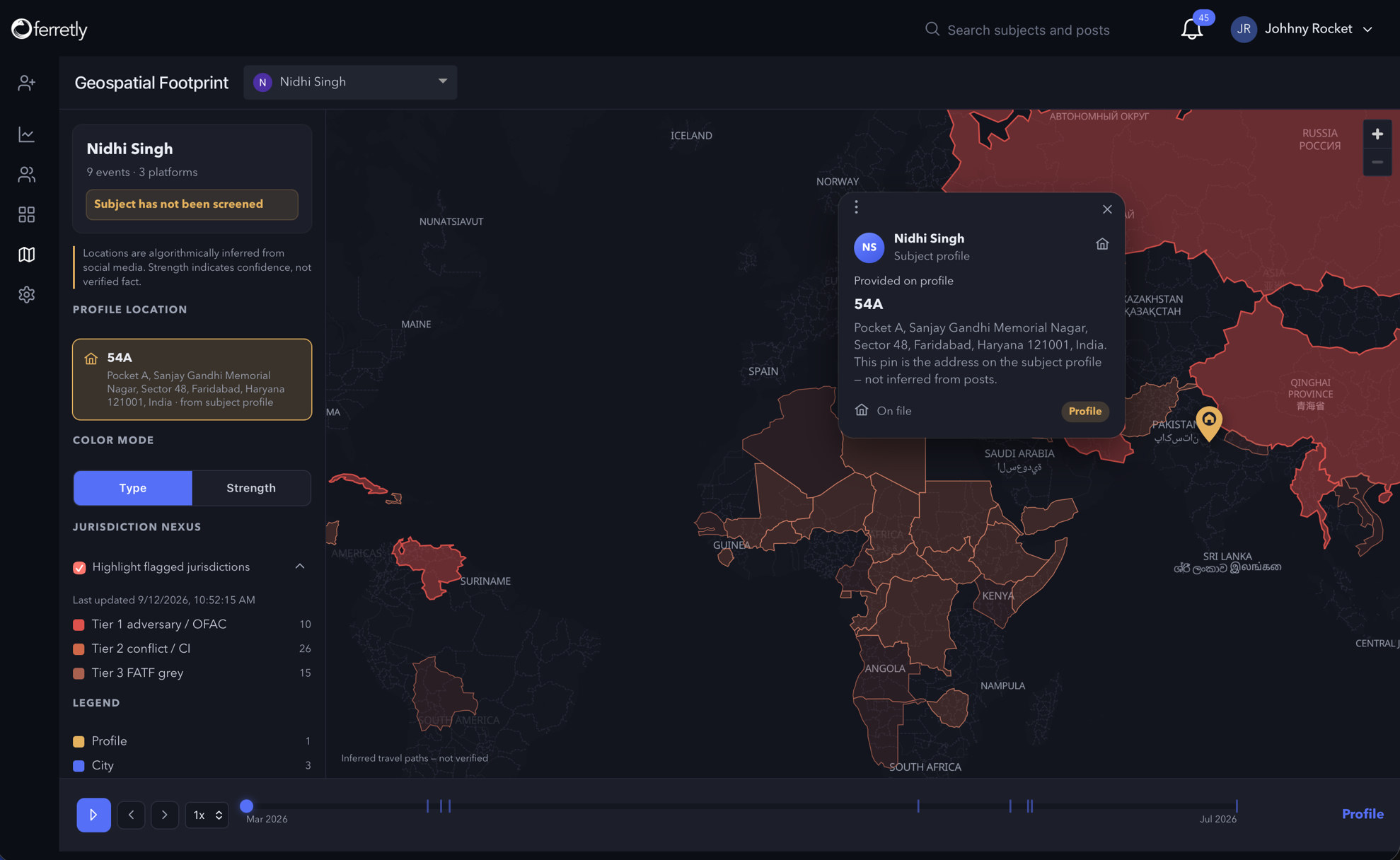Open the subjects people sidebar icon
1400x860 pixels.
click(x=26, y=175)
